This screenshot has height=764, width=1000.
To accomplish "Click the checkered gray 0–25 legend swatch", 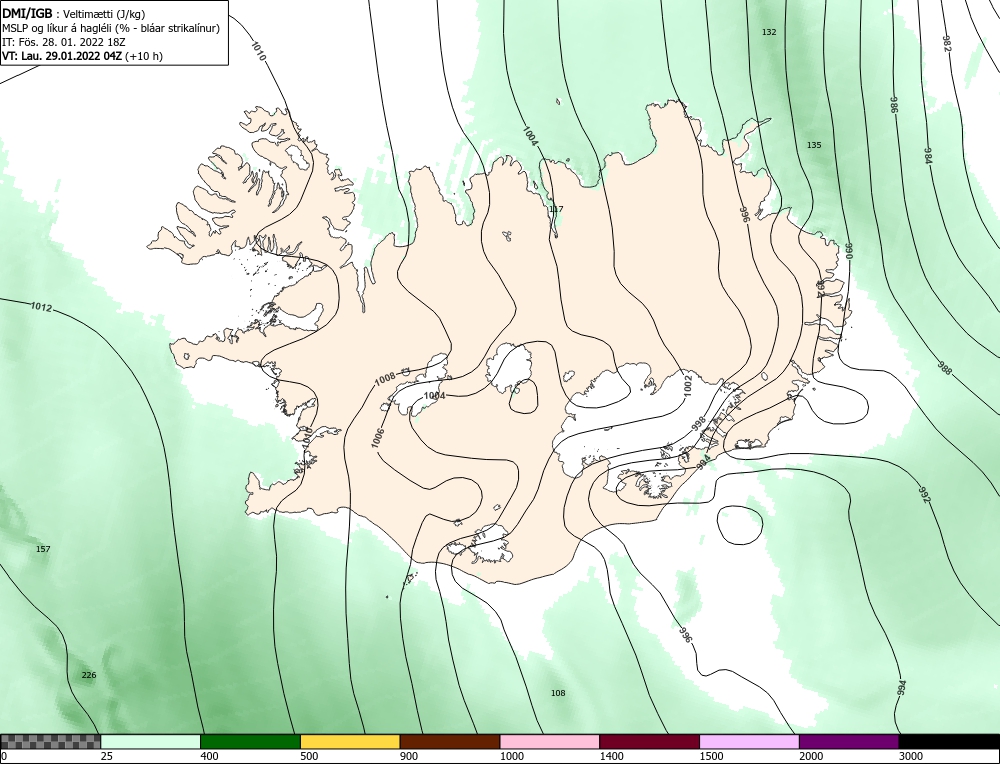I will [50, 741].
